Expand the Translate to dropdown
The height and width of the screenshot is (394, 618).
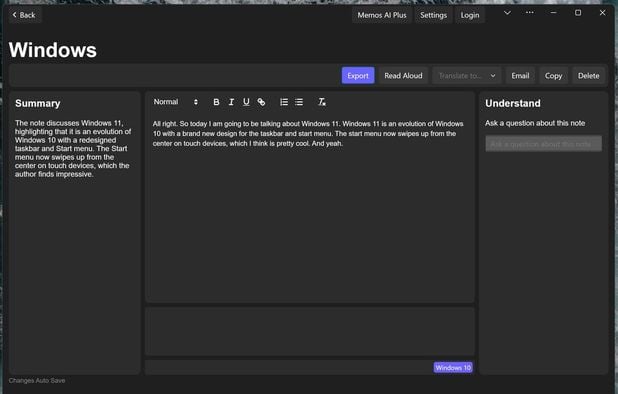point(467,76)
